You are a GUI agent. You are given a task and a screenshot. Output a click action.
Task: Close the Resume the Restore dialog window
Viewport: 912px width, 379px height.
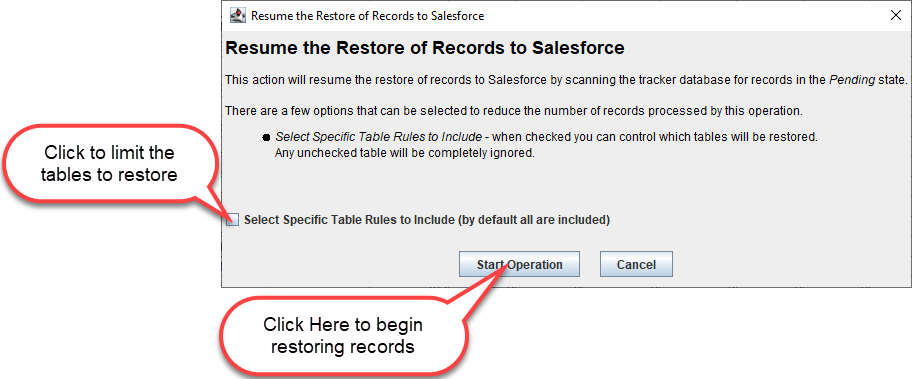point(896,16)
